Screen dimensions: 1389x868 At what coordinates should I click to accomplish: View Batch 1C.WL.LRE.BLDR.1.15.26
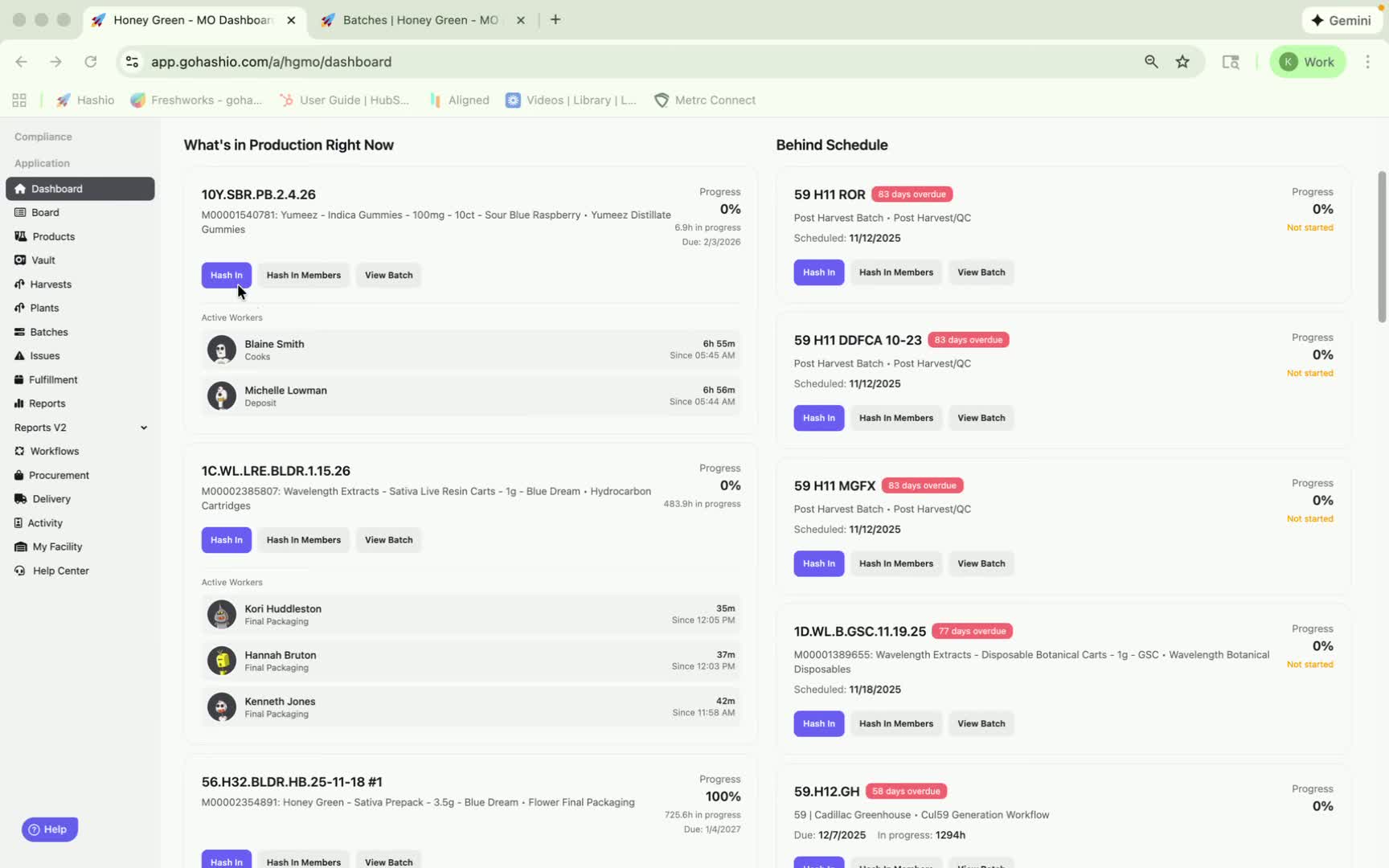(x=389, y=540)
